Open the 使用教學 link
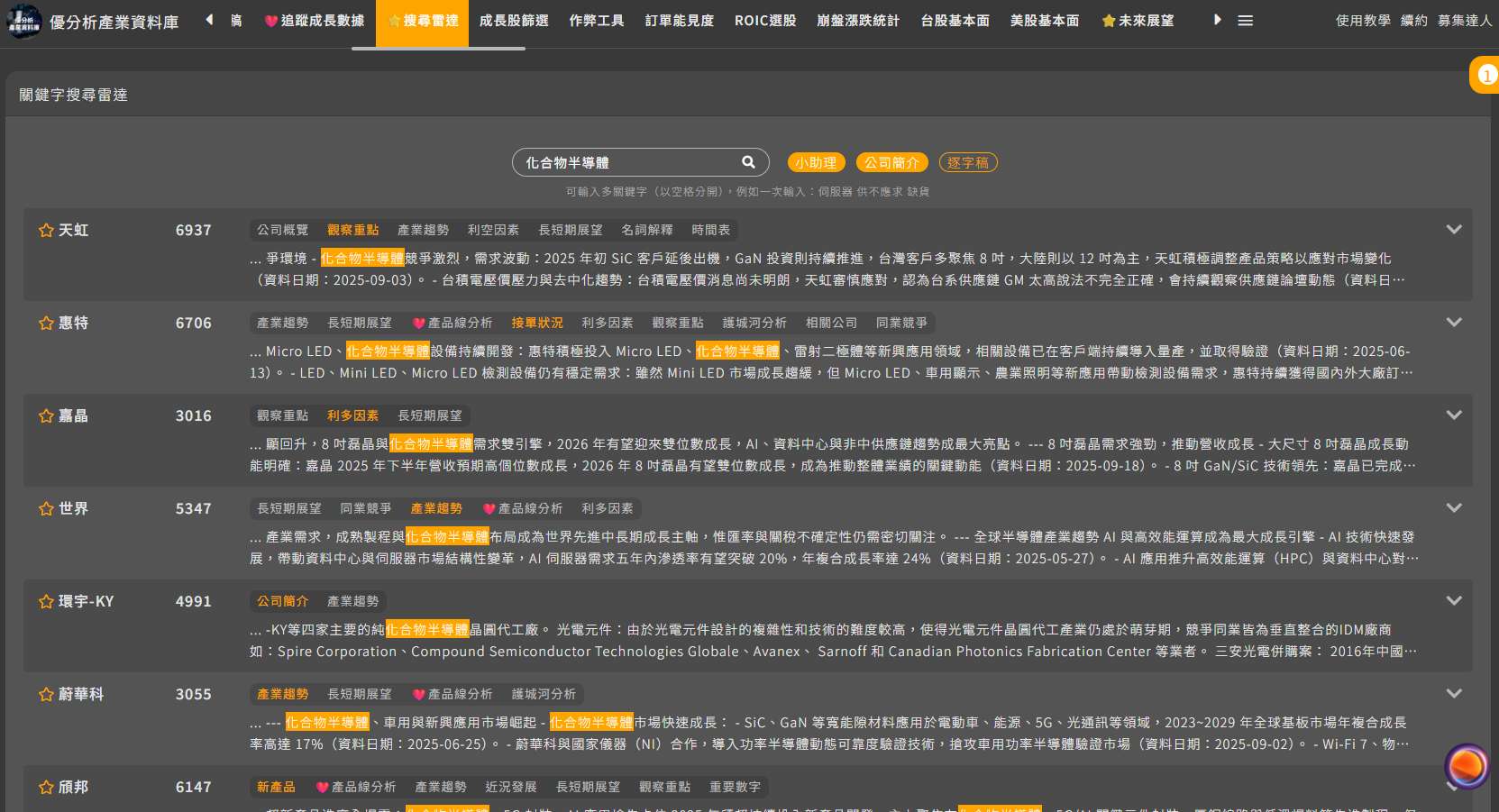Image resolution: width=1499 pixels, height=812 pixels. 1362,21
